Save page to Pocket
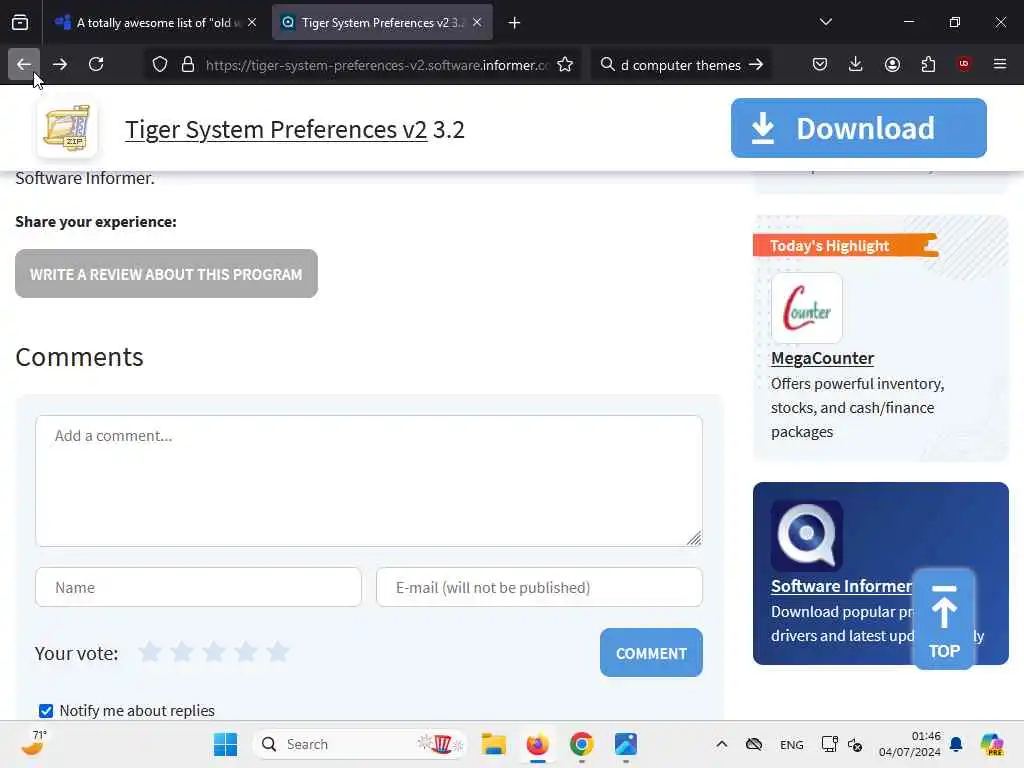This screenshot has width=1024, height=768. (x=820, y=64)
